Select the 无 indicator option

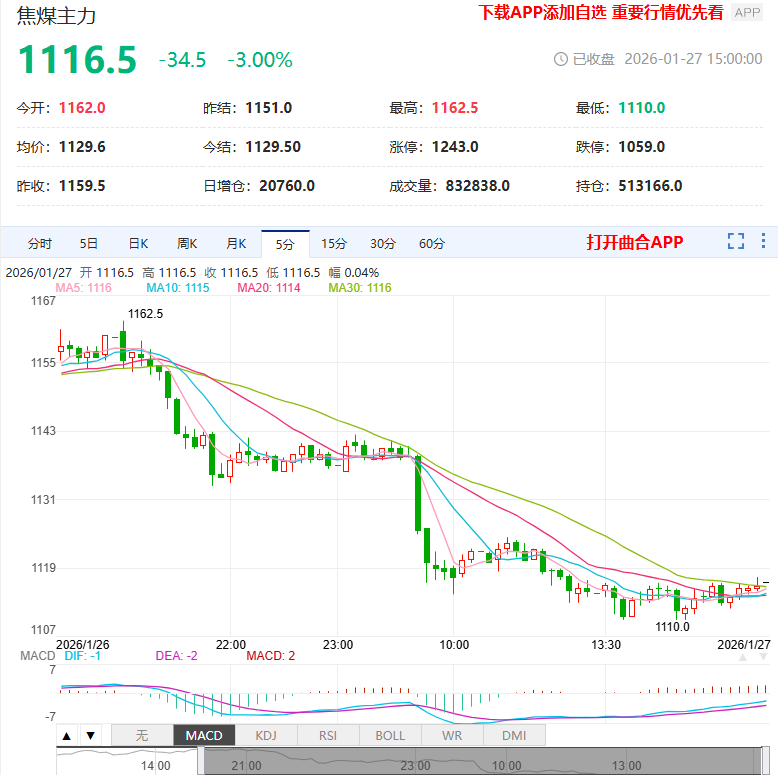tap(142, 735)
